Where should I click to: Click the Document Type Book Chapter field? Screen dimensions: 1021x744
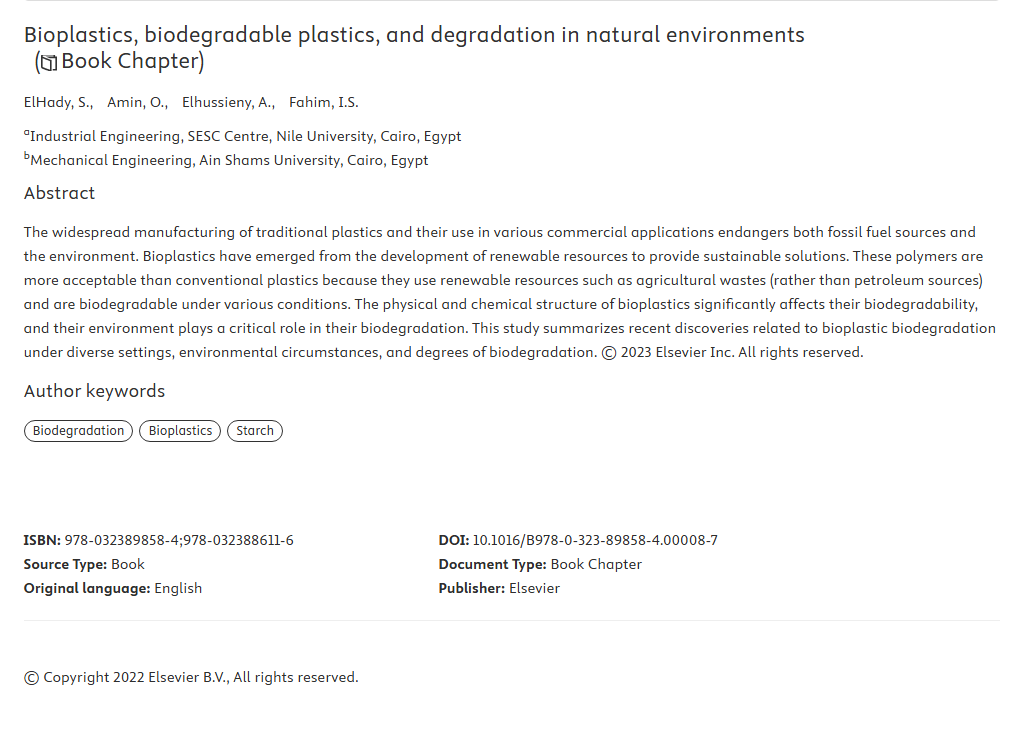point(540,564)
